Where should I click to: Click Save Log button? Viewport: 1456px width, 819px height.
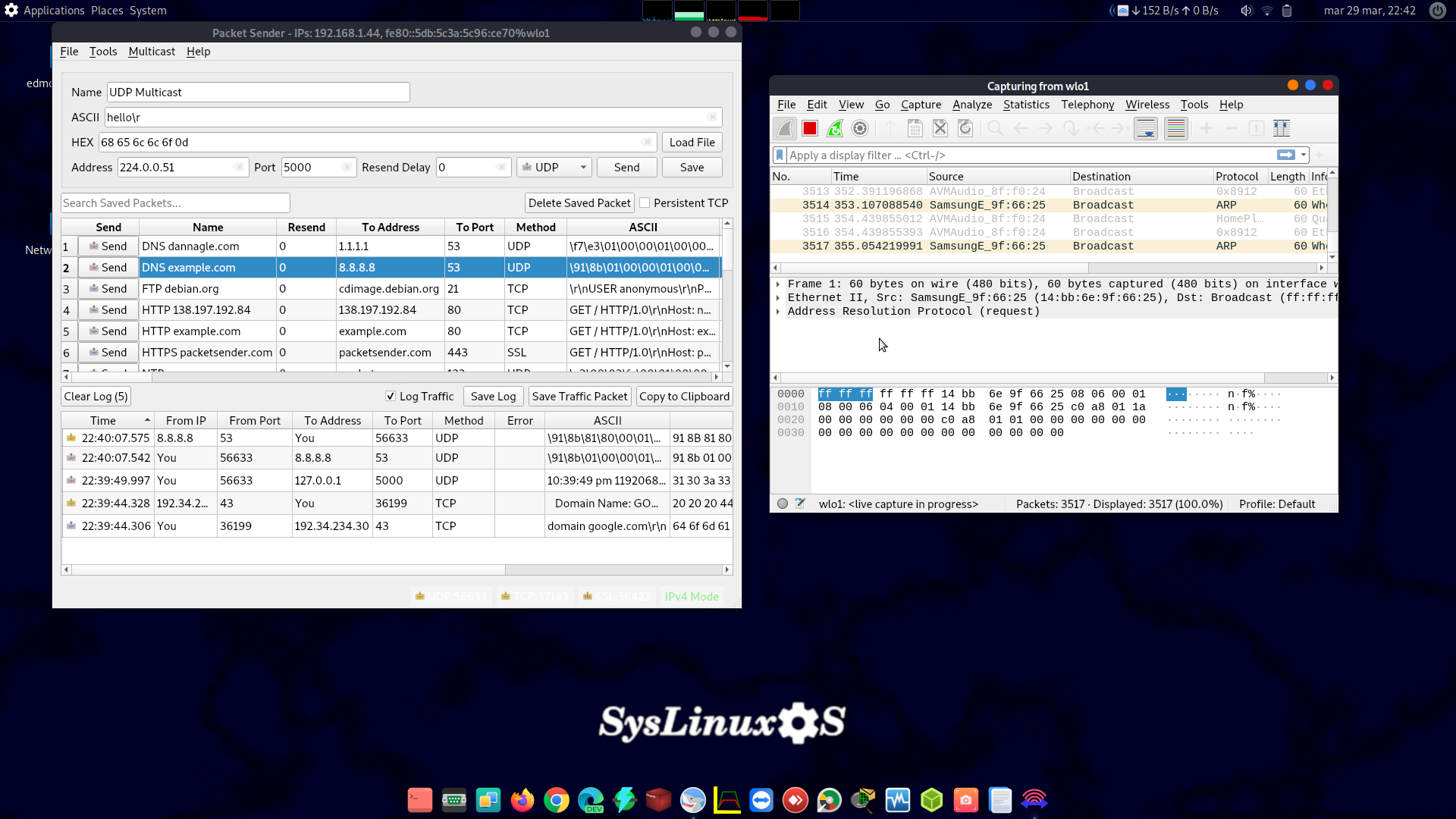pyautogui.click(x=493, y=397)
